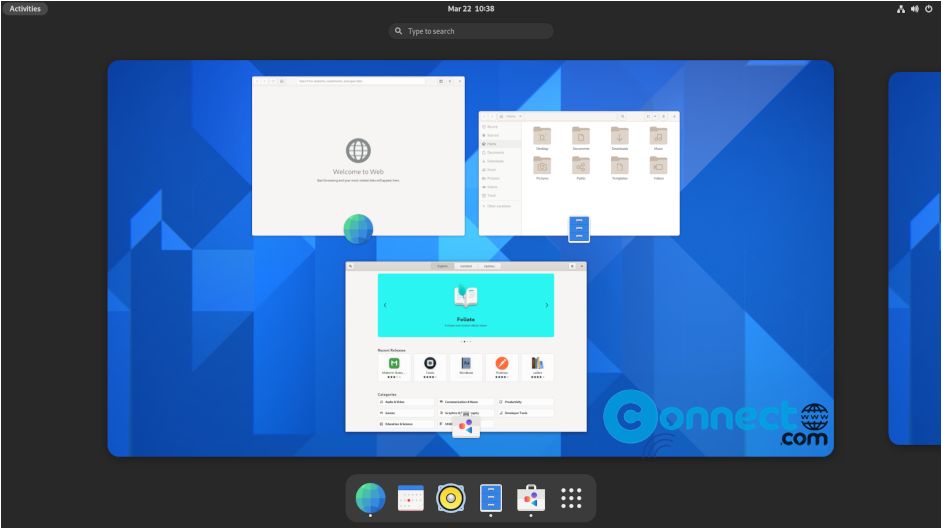The height and width of the screenshot is (528, 943).
Task: Open Rhythmbox speaker icon in dock
Action: pos(451,497)
